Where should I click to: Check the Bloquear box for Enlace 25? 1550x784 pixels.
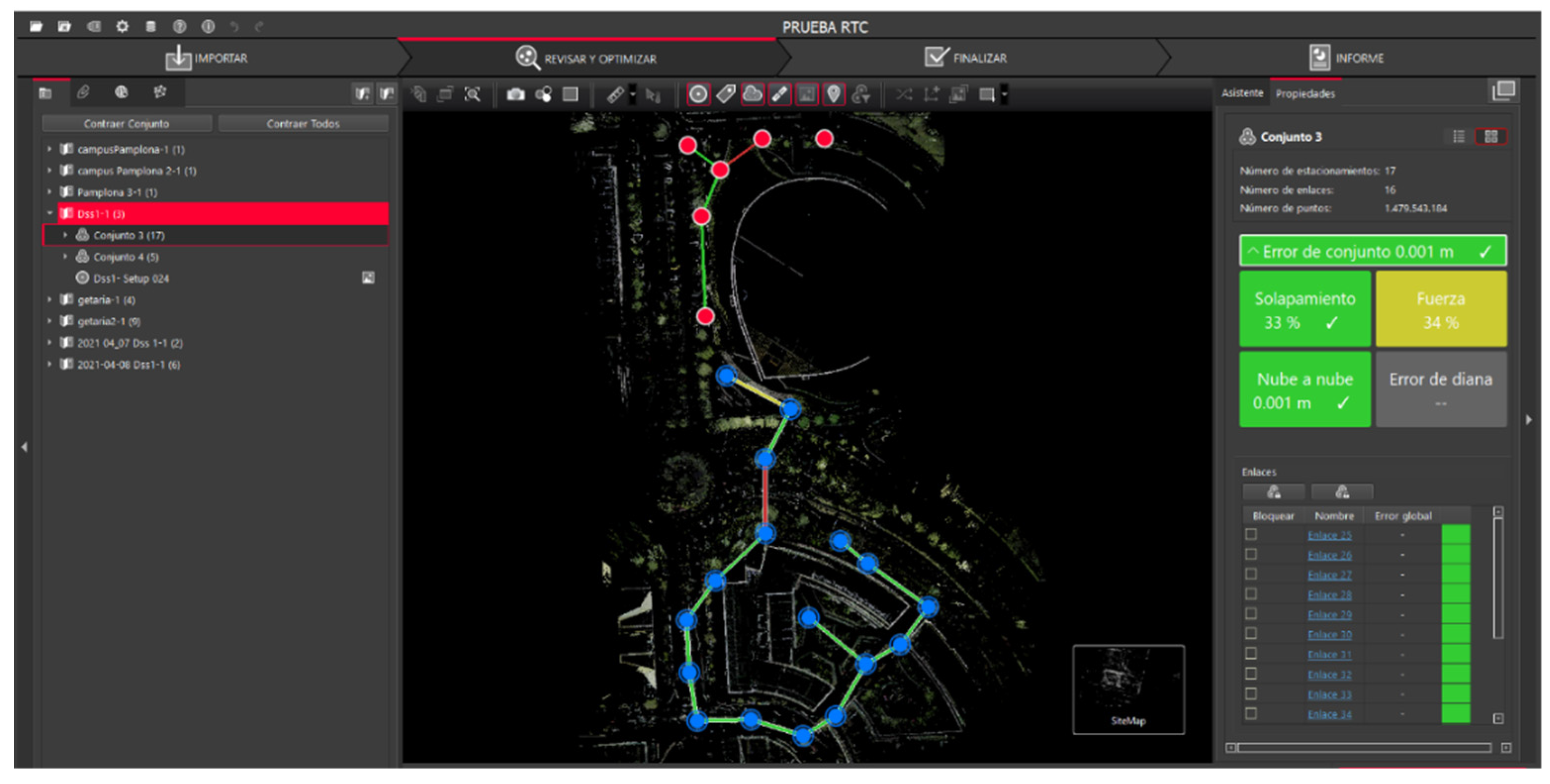pyautogui.click(x=1251, y=534)
